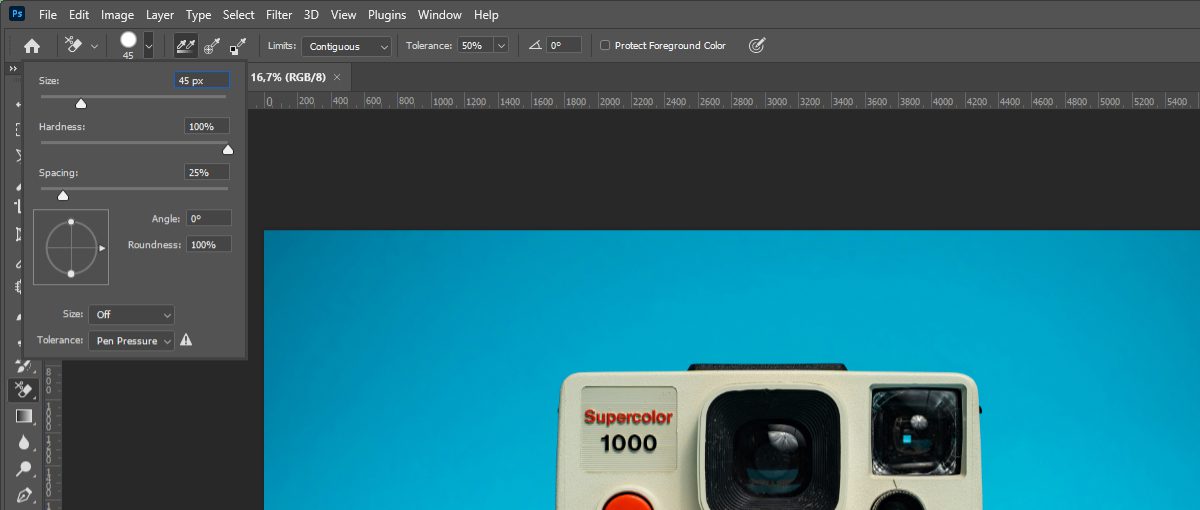Open the Type menu
This screenshot has width=1200, height=510.
(x=199, y=15)
